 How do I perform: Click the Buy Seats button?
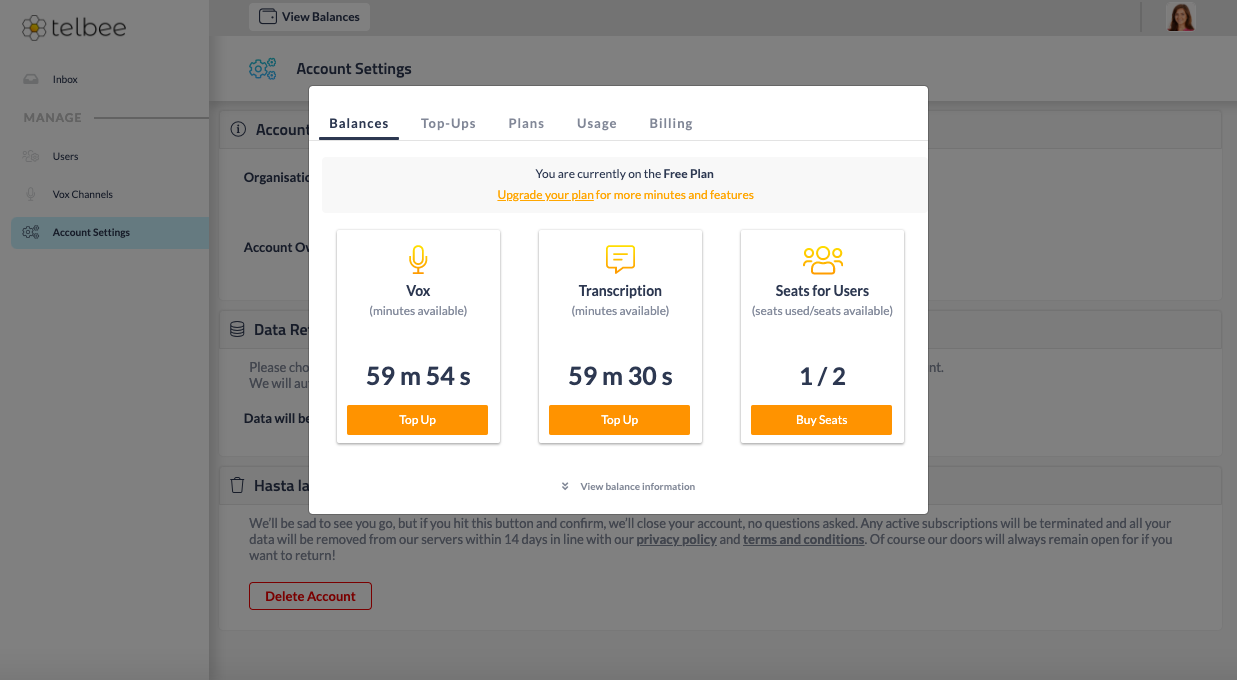click(821, 420)
